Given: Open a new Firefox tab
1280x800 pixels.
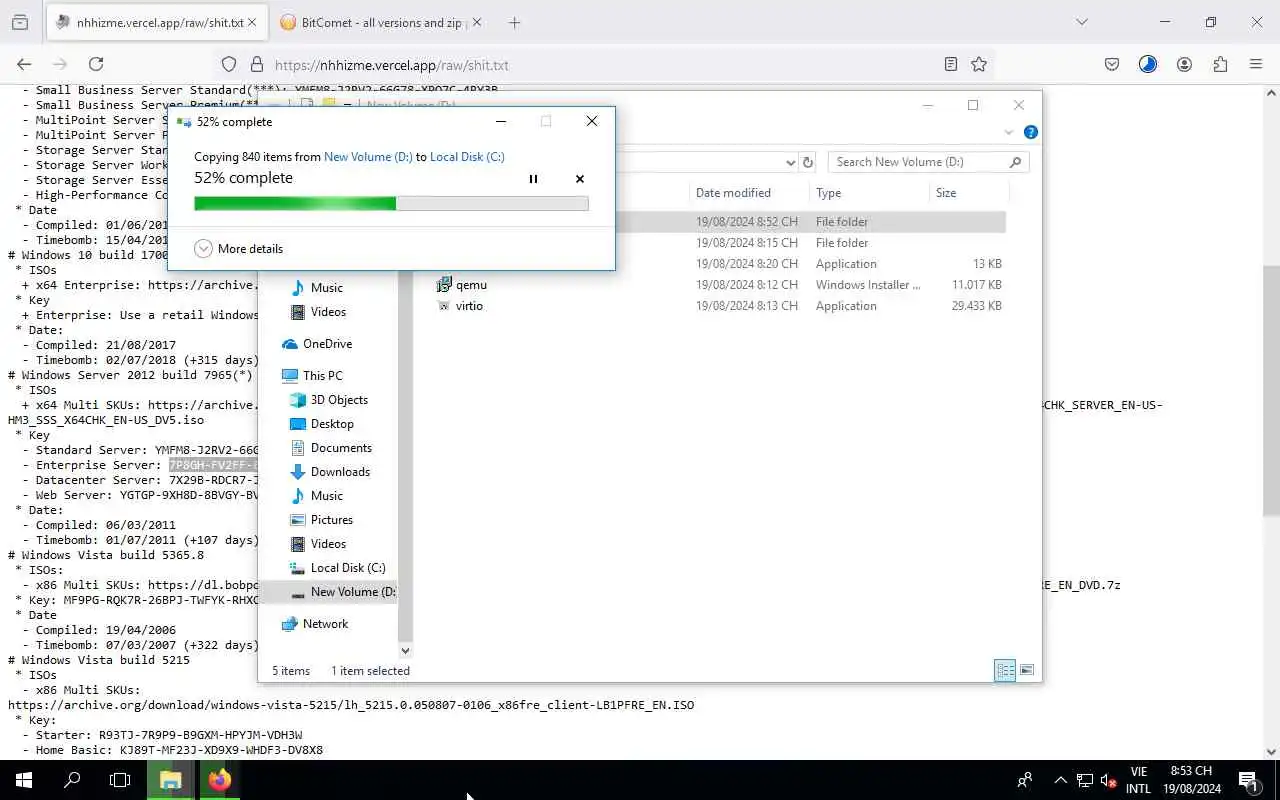Looking at the screenshot, I should click(x=514, y=22).
